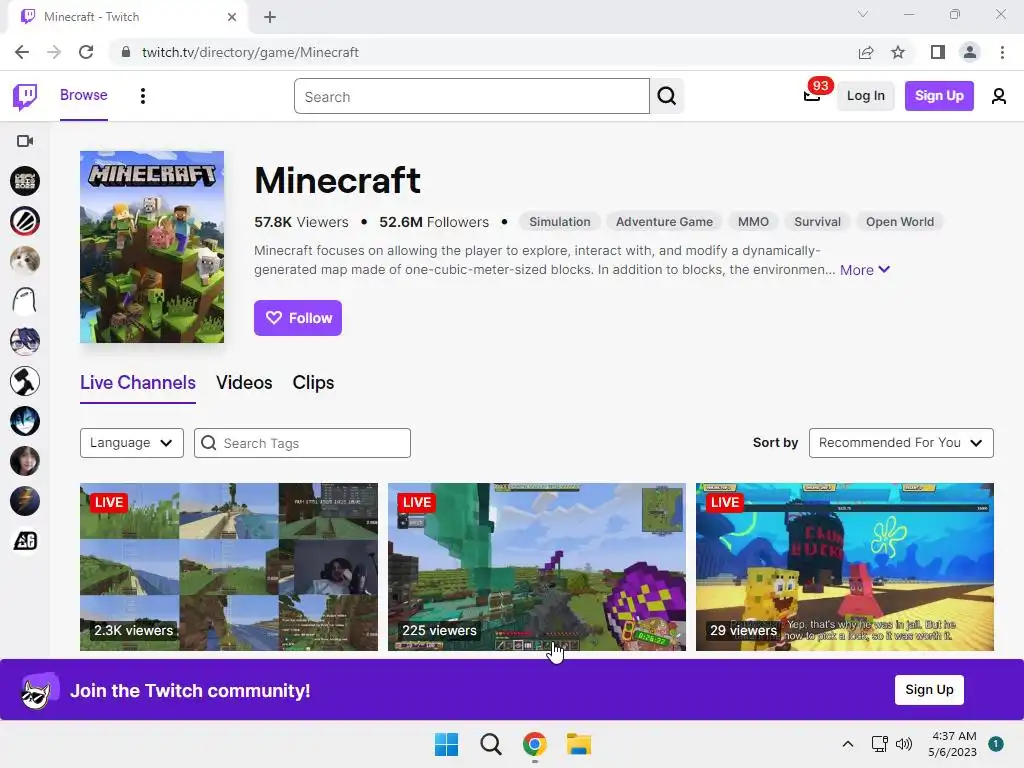Click the Log In button

coord(866,96)
